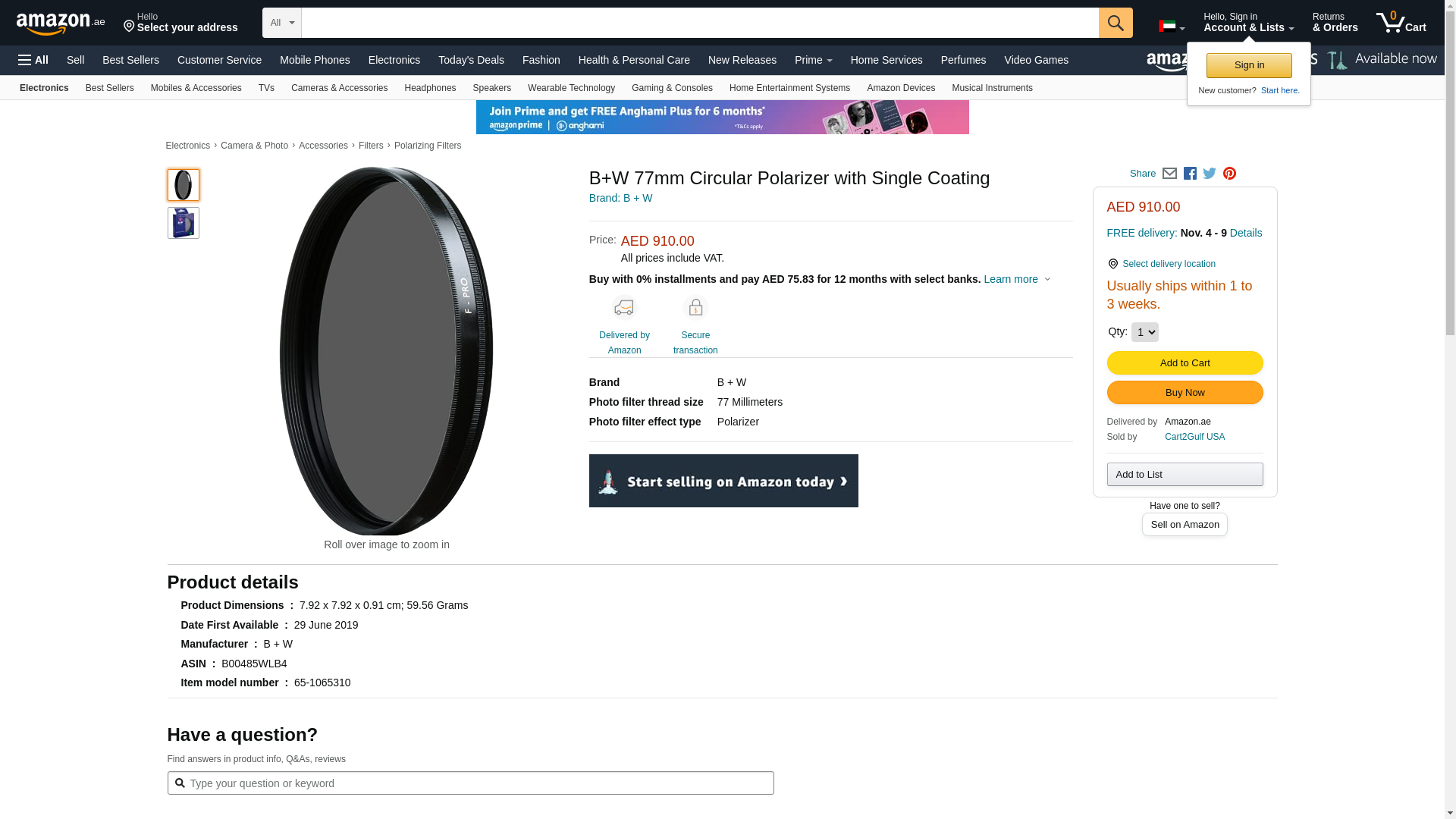
Task: Share product on Pinterest
Action: coord(1229,174)
